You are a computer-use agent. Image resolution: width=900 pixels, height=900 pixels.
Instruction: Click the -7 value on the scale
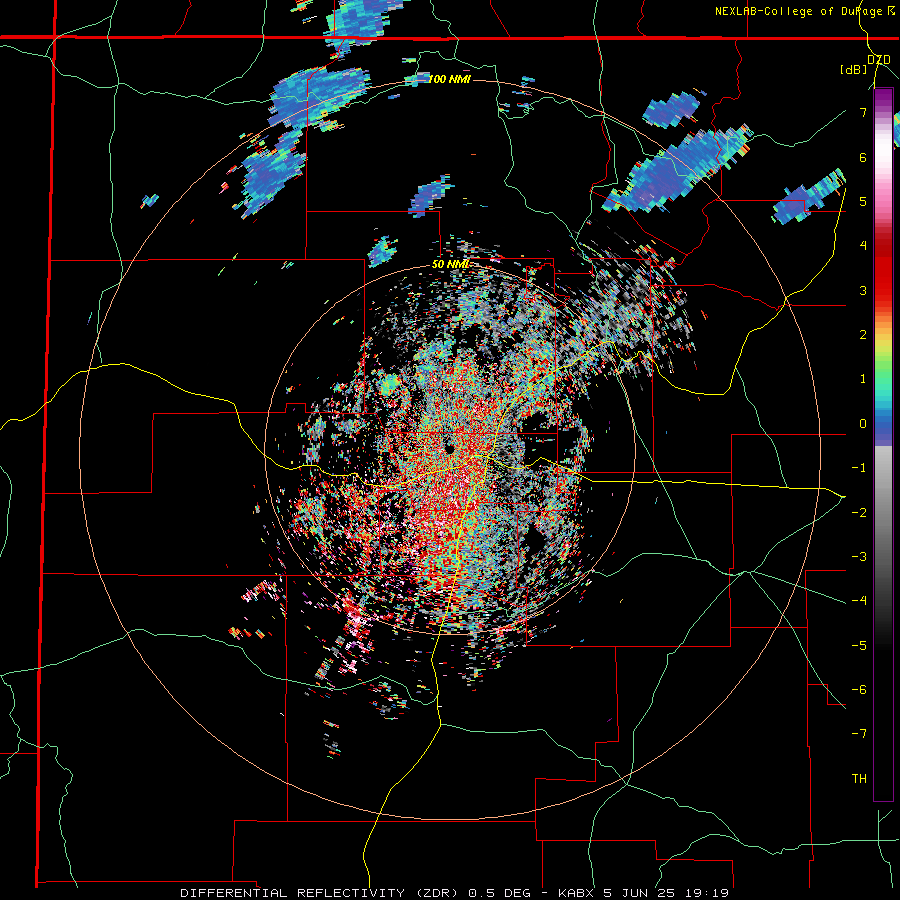click(859, 734)
